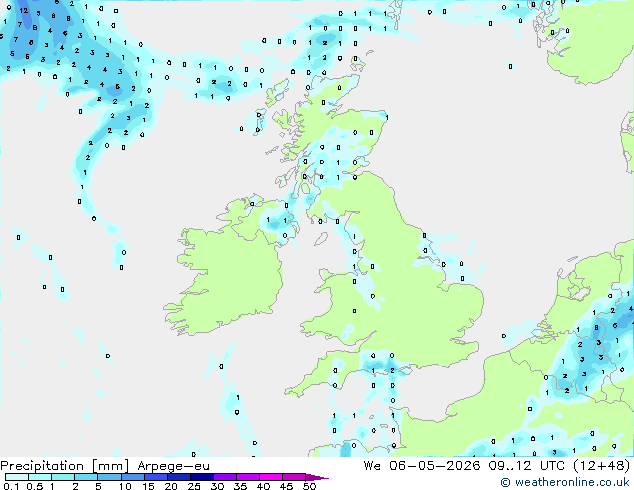634x490 pixels.
Task: Click the legend color box between 35 and 40
Action: click(248, 477)
